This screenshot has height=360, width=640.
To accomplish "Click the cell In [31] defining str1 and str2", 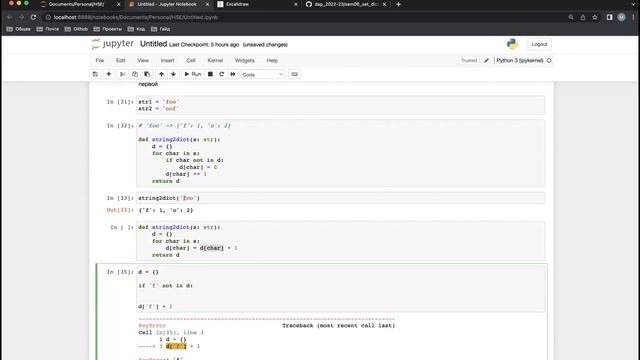I will 340,105.
